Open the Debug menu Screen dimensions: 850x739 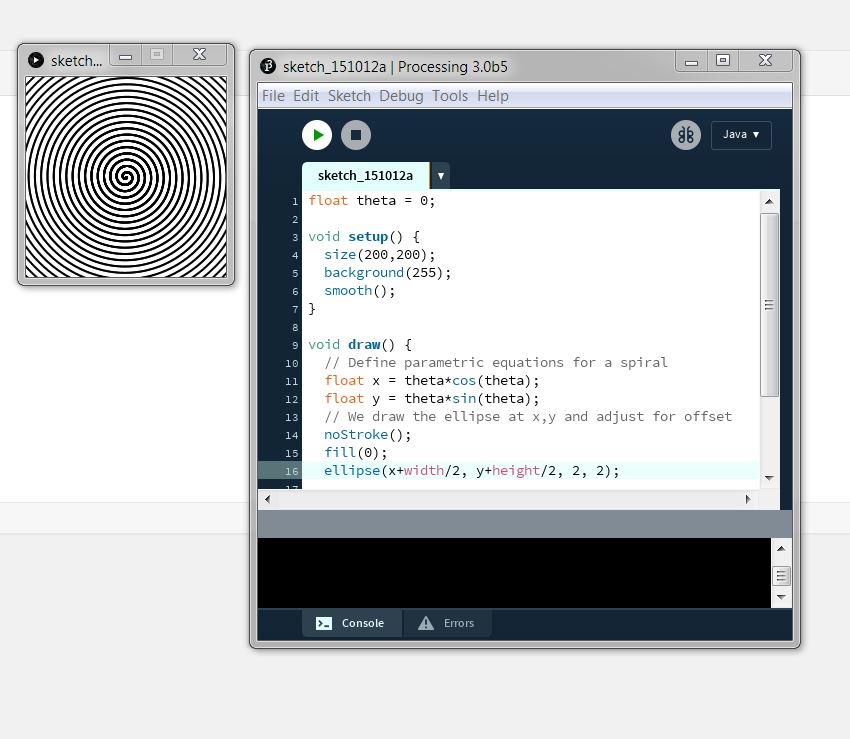click(401, 96)
